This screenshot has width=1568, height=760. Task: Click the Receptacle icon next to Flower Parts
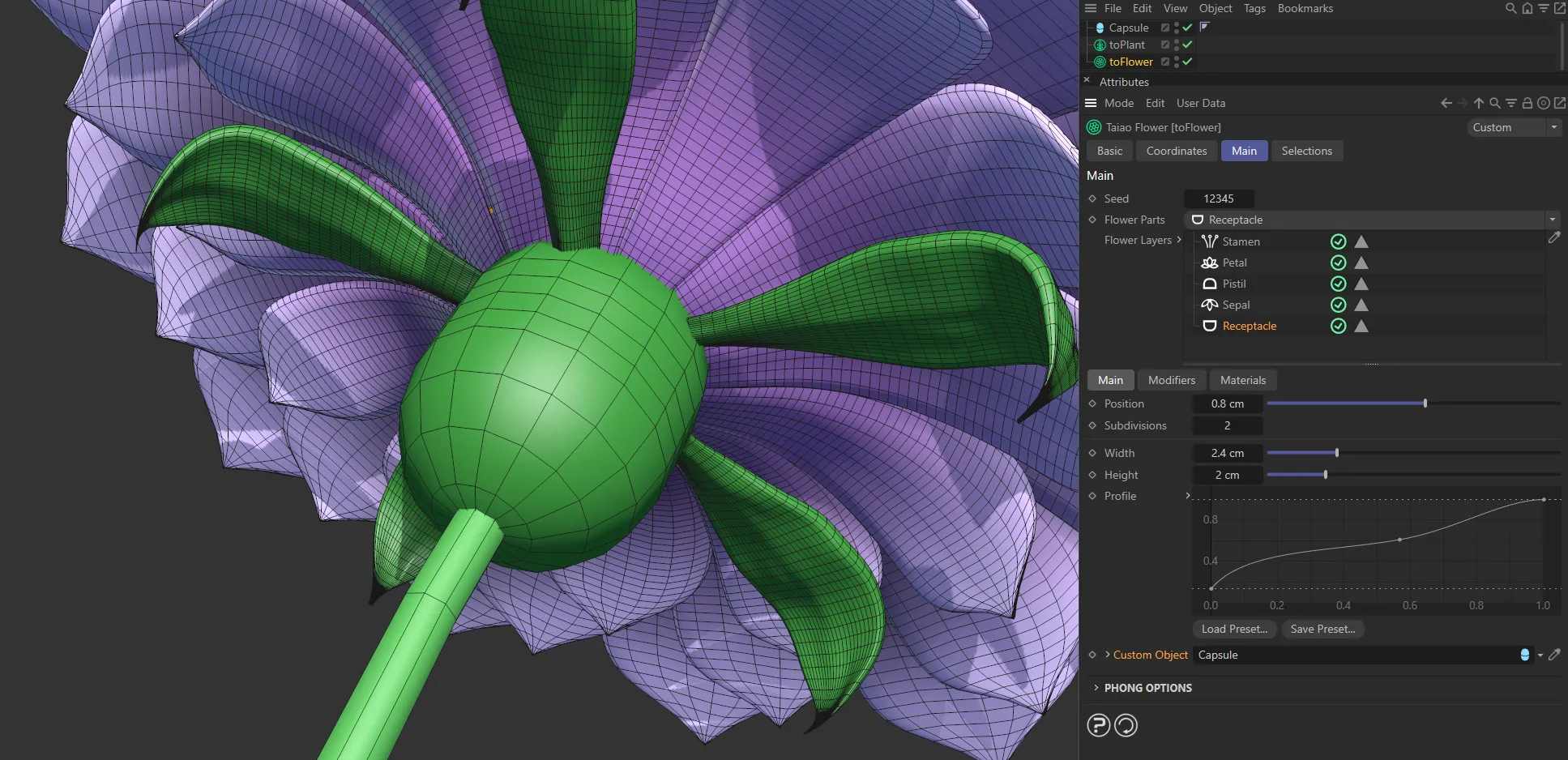[1197, 220]
